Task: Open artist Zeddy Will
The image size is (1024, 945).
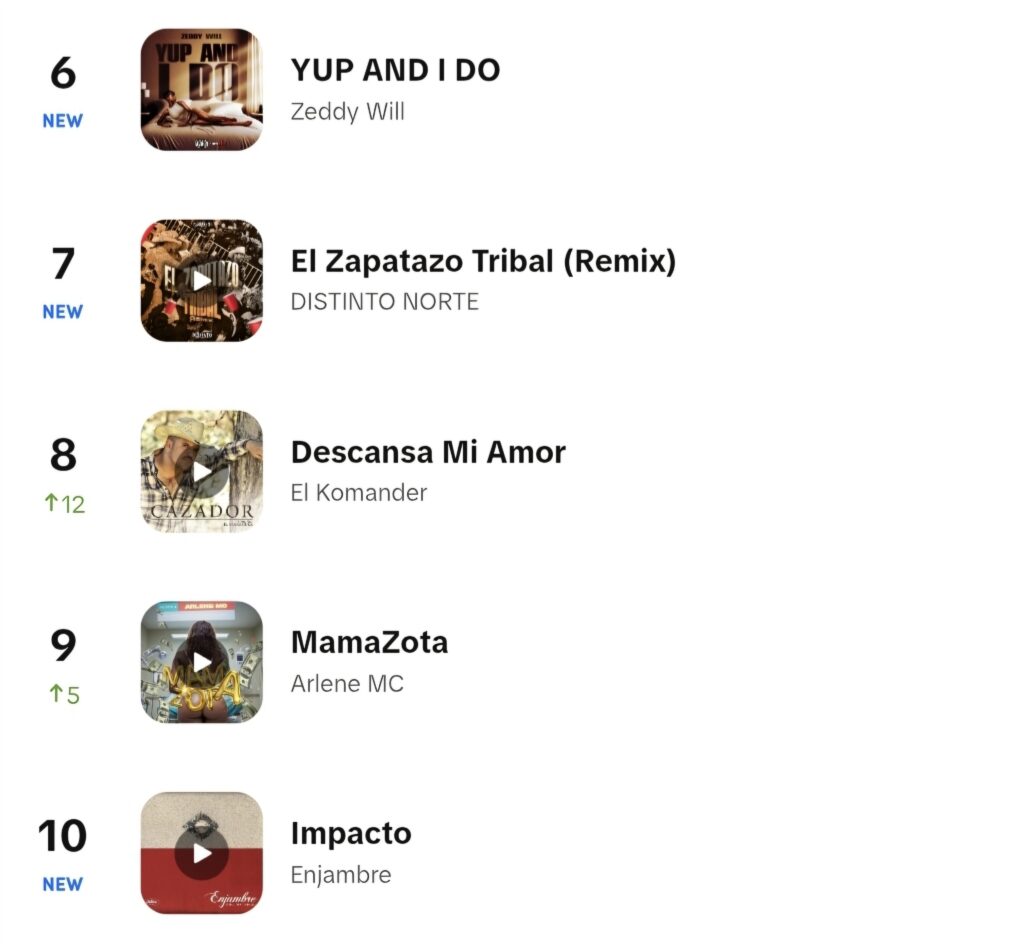Action: [347, 111]
